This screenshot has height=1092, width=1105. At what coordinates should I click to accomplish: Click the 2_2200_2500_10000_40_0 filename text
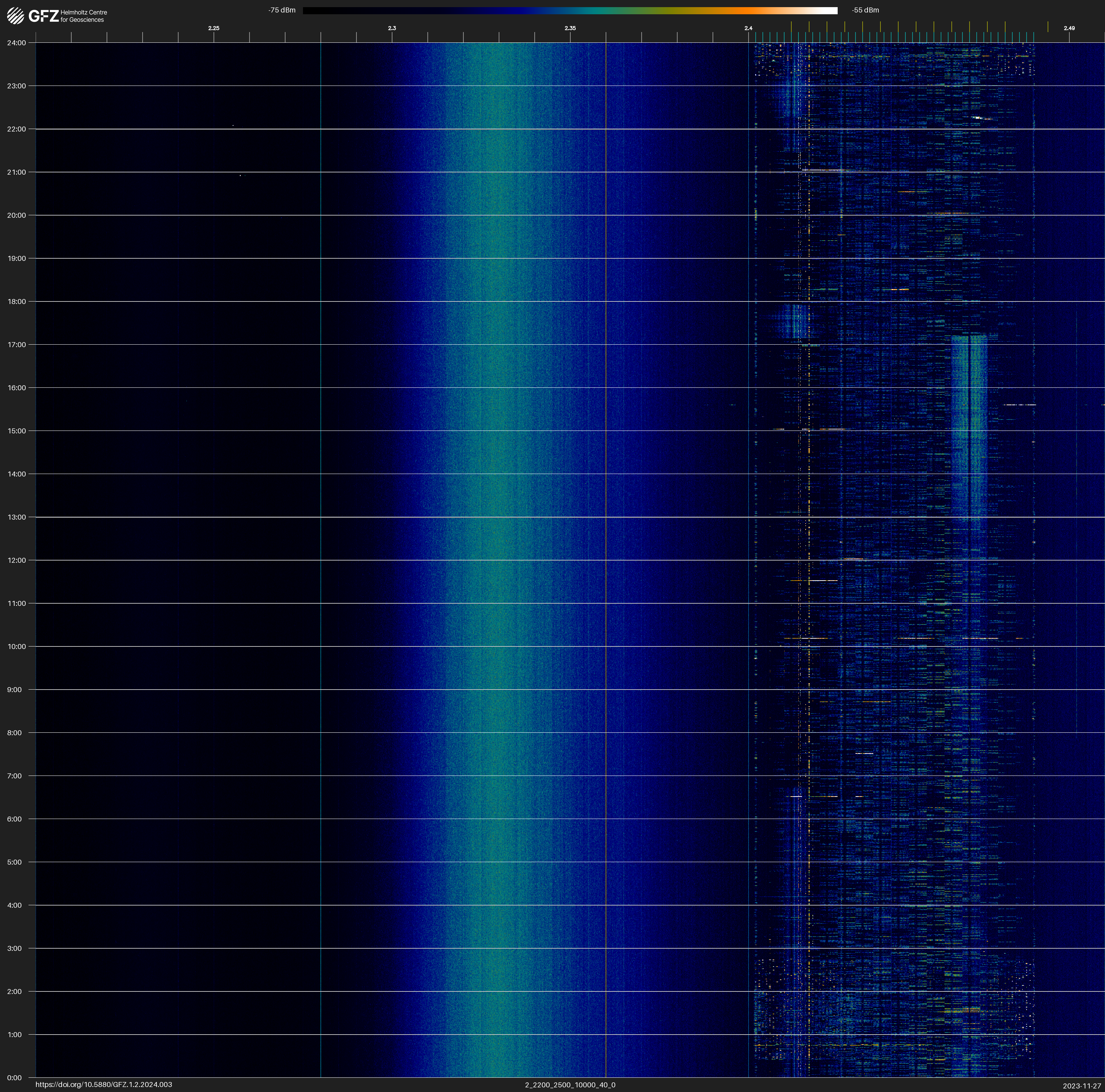[x=570, y=1085]
